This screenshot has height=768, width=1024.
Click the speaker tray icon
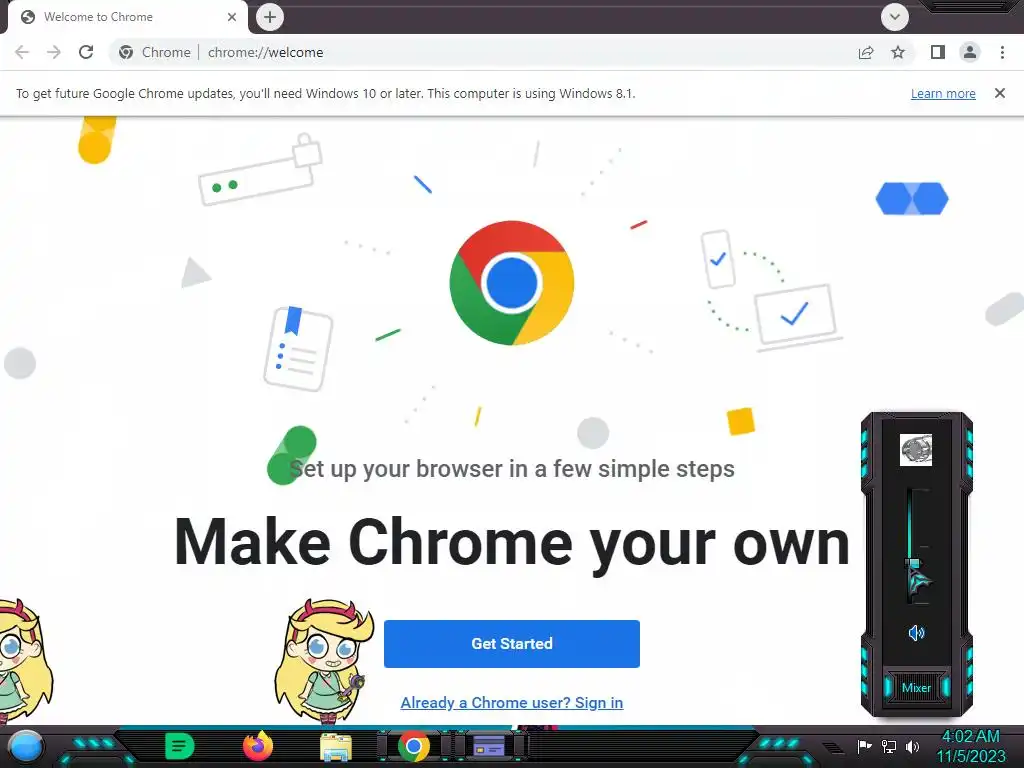(x=913, y=746)
